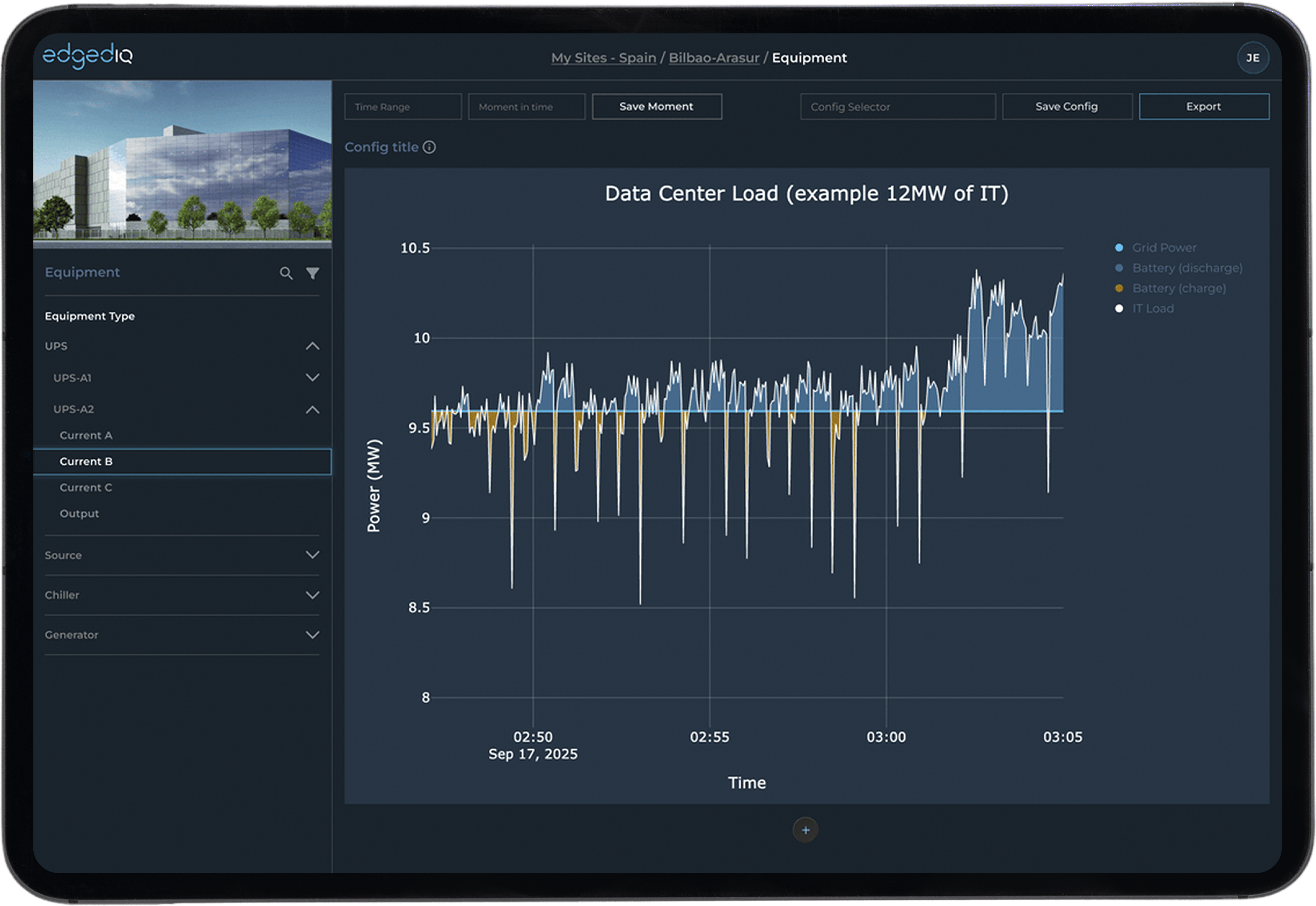Collapse the UPS equipment section
1316x906 pixels.
coord(313,346)
